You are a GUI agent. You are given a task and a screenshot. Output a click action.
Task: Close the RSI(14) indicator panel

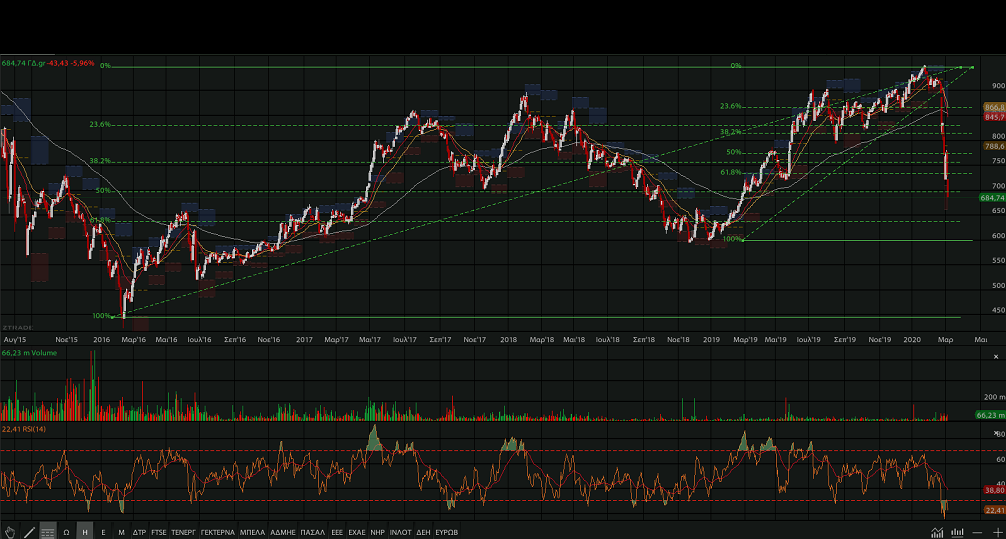[x=996, y=433]
